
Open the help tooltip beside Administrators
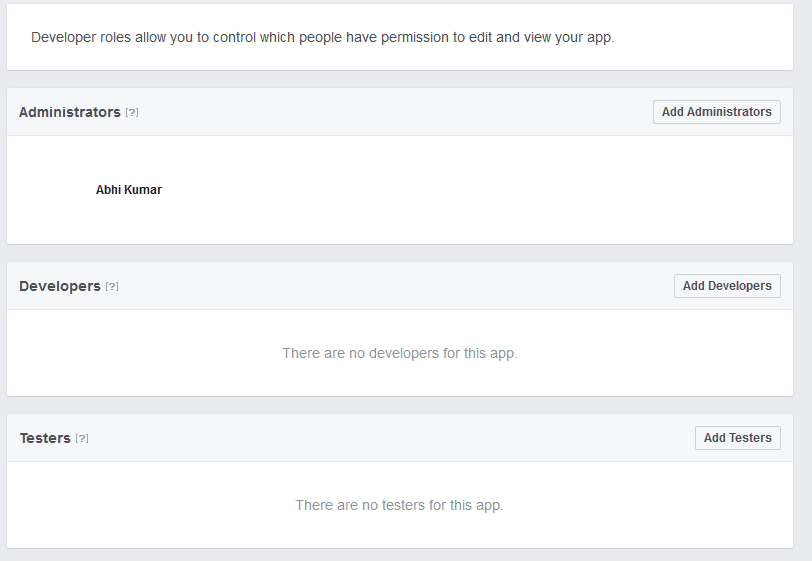pyautogui.click(x=132, y=113)
